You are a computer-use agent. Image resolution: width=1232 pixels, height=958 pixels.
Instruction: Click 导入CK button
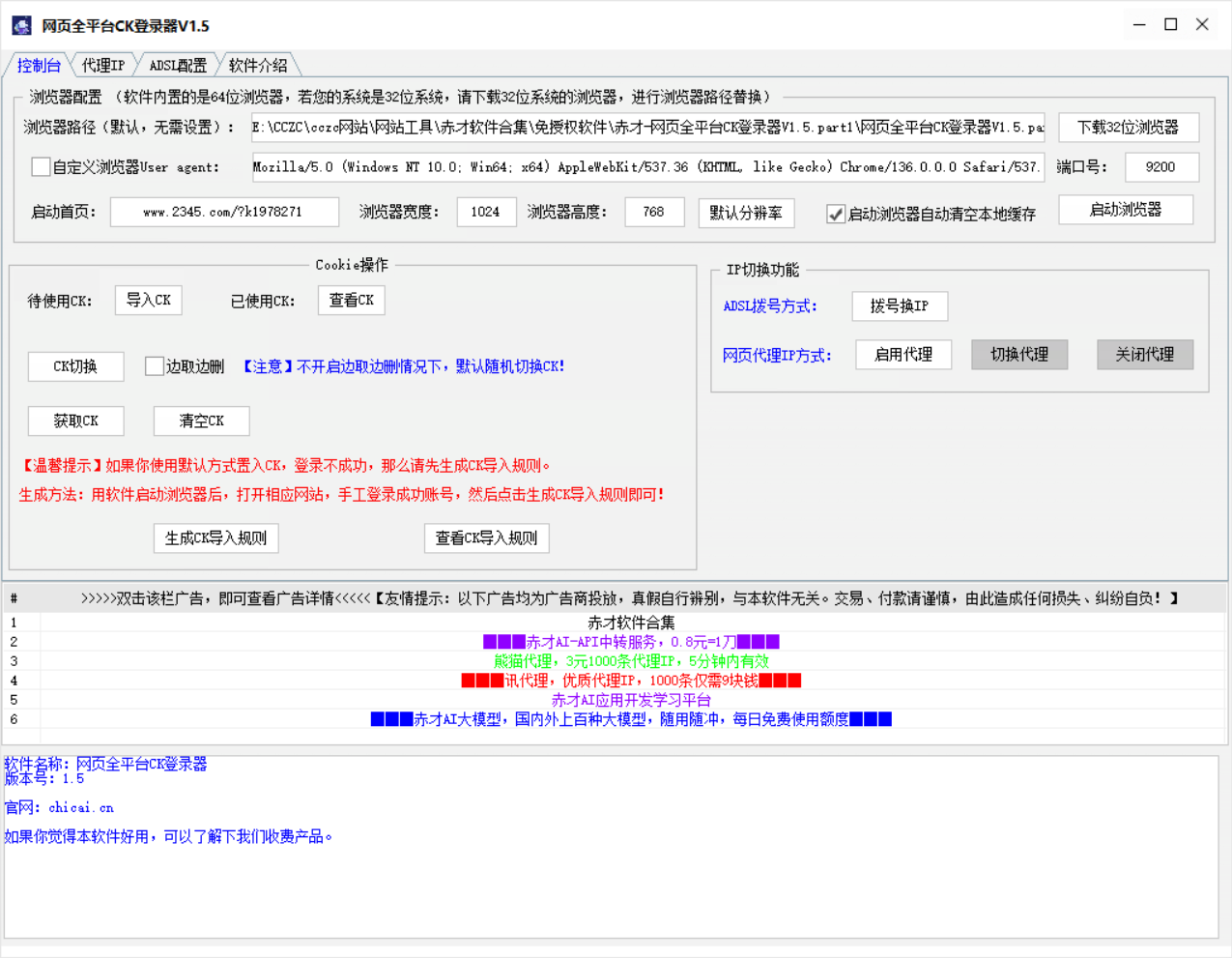coord(149,301)
